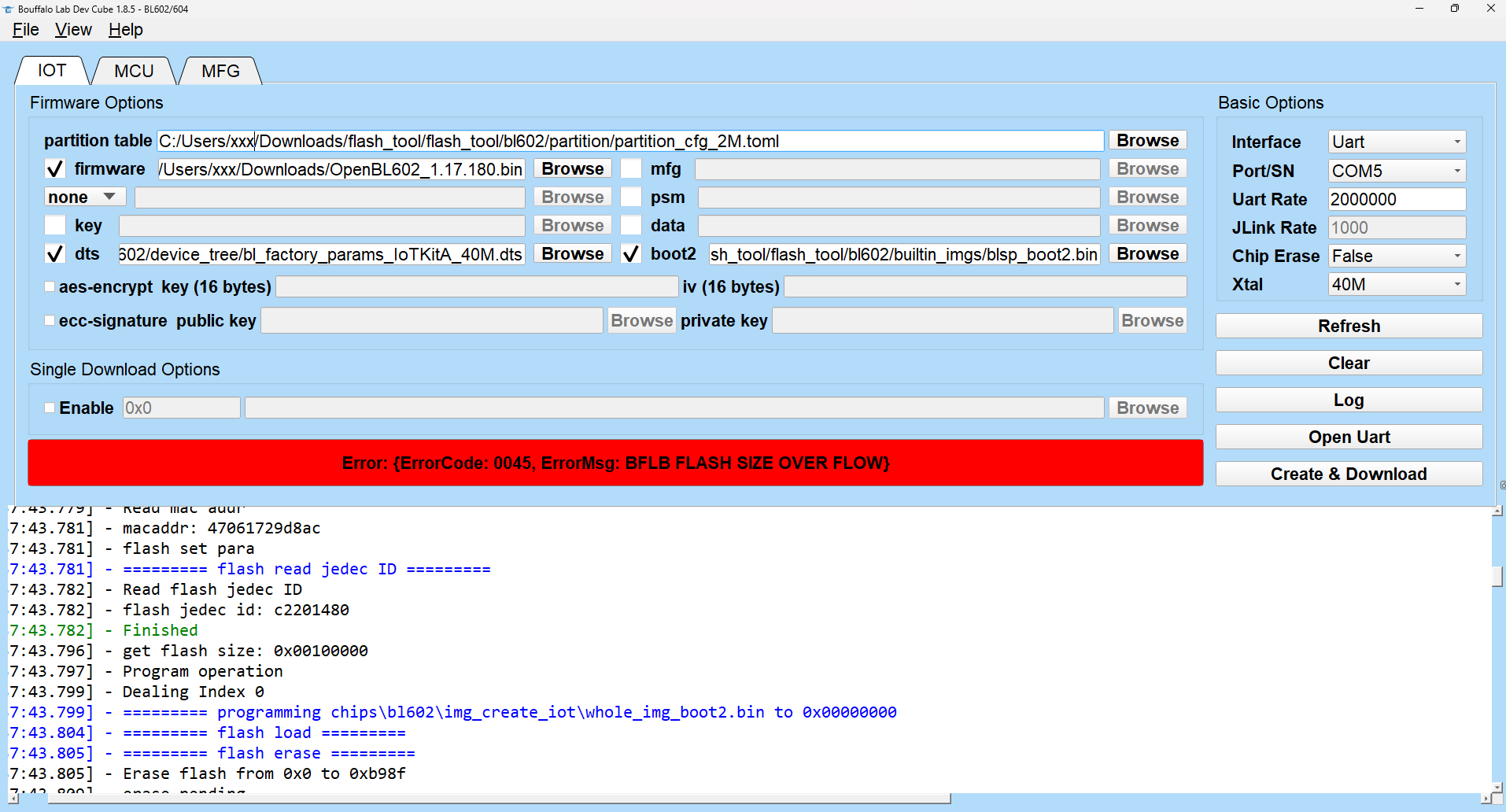The width and height of the screenshot is (1506, 812).
Task: Switch to the MFG tab
Action: tap(220, 72)
